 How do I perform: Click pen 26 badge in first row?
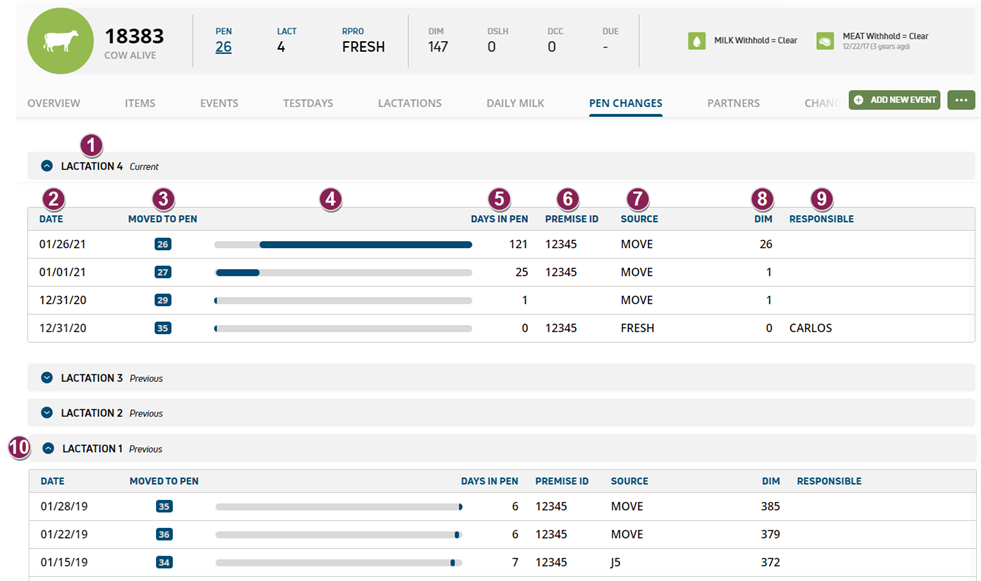click(163, 244)
